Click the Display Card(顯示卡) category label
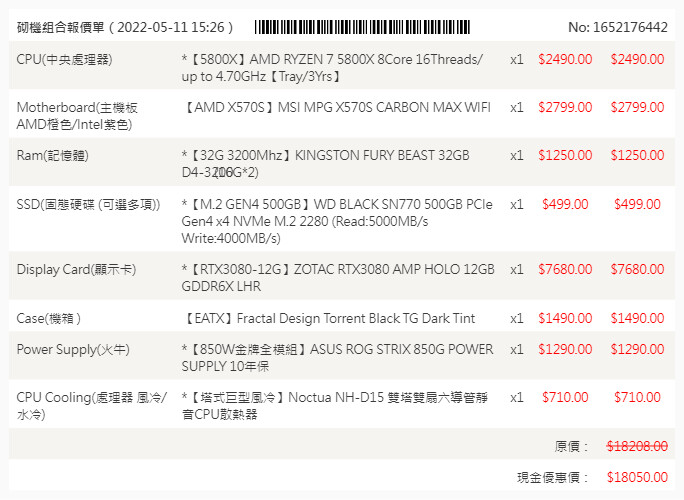This screenshot has height=500, width=684. point(76,269)
